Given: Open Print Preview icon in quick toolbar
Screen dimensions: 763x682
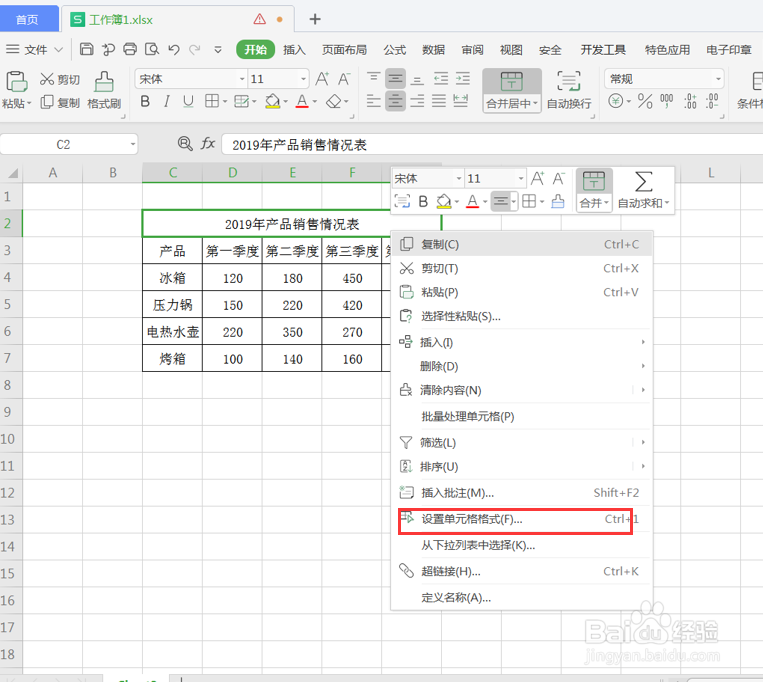Looking at the screenshot, I should (x=152, y=49).
